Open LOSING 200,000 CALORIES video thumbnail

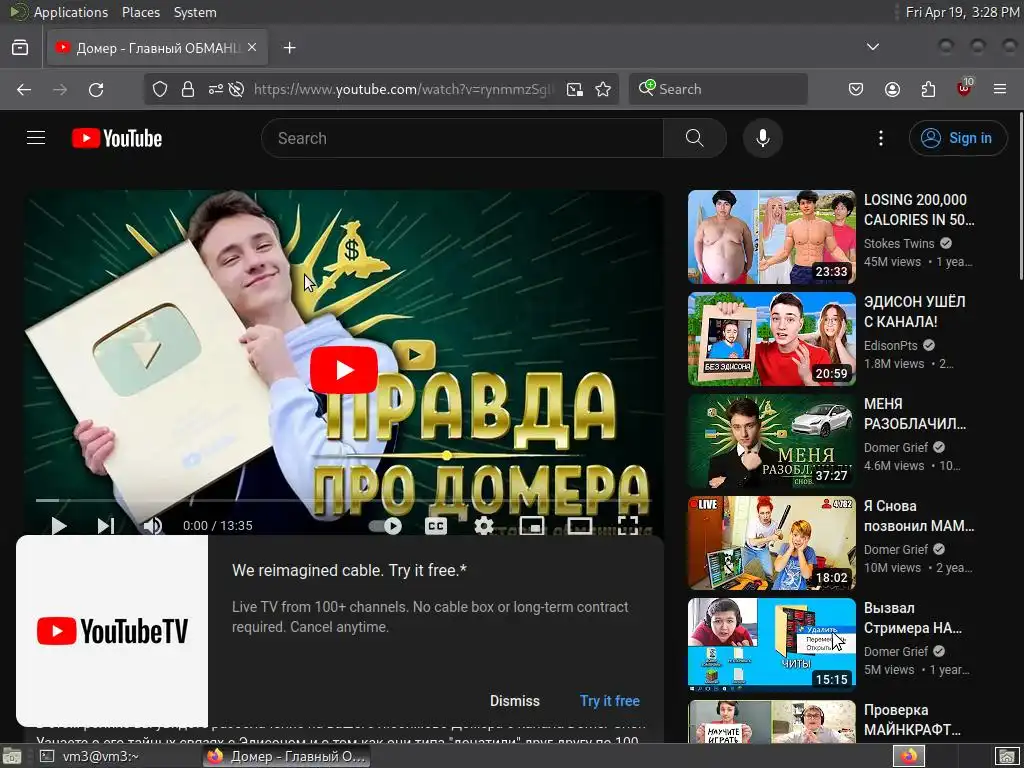point(771,237)
